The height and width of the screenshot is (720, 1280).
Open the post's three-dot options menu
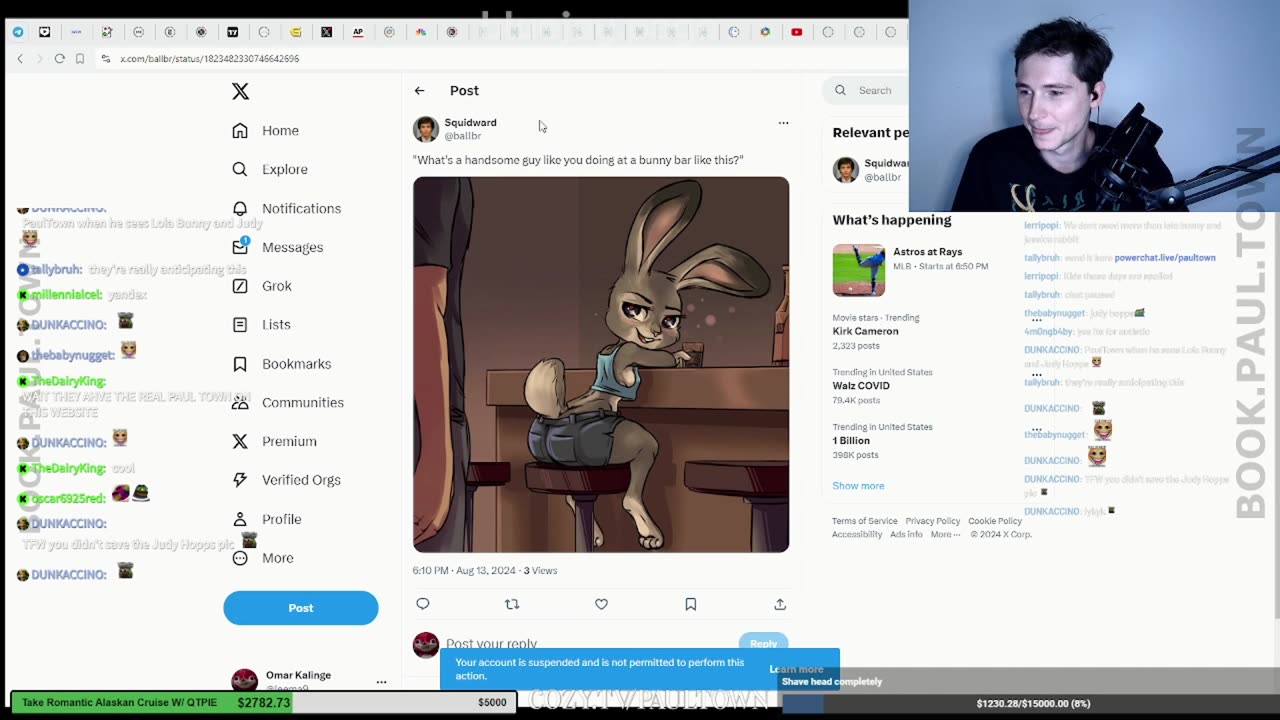point(783,123)
